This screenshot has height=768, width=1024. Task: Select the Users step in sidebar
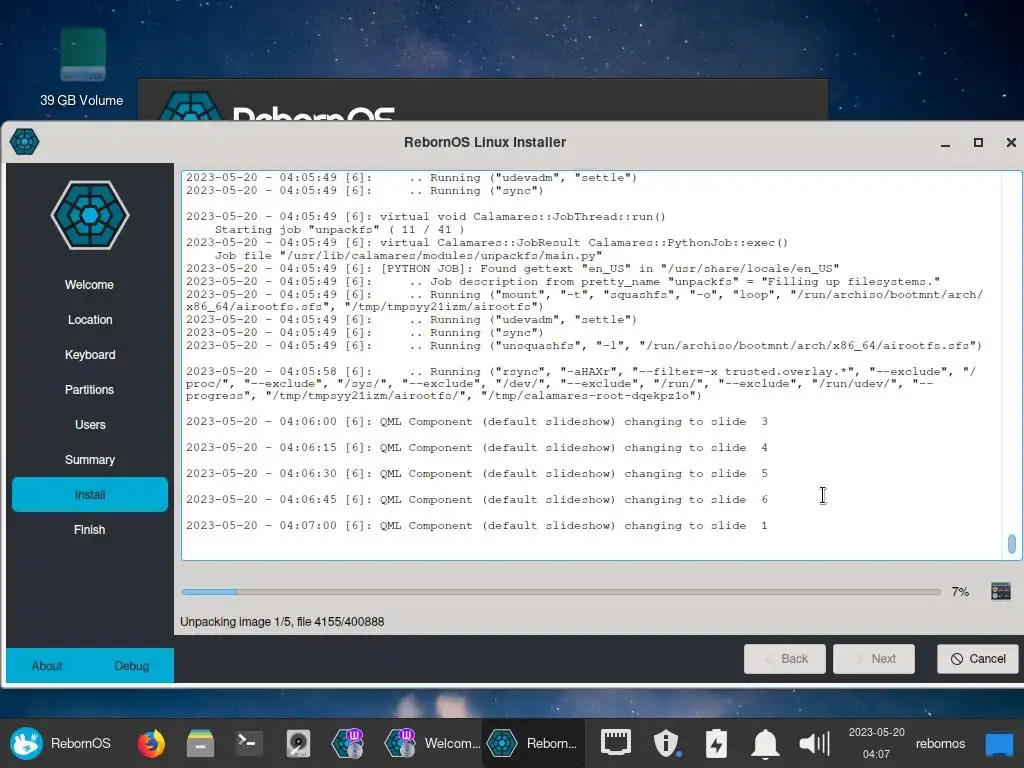pyautogui.click(x=89, y=424)
